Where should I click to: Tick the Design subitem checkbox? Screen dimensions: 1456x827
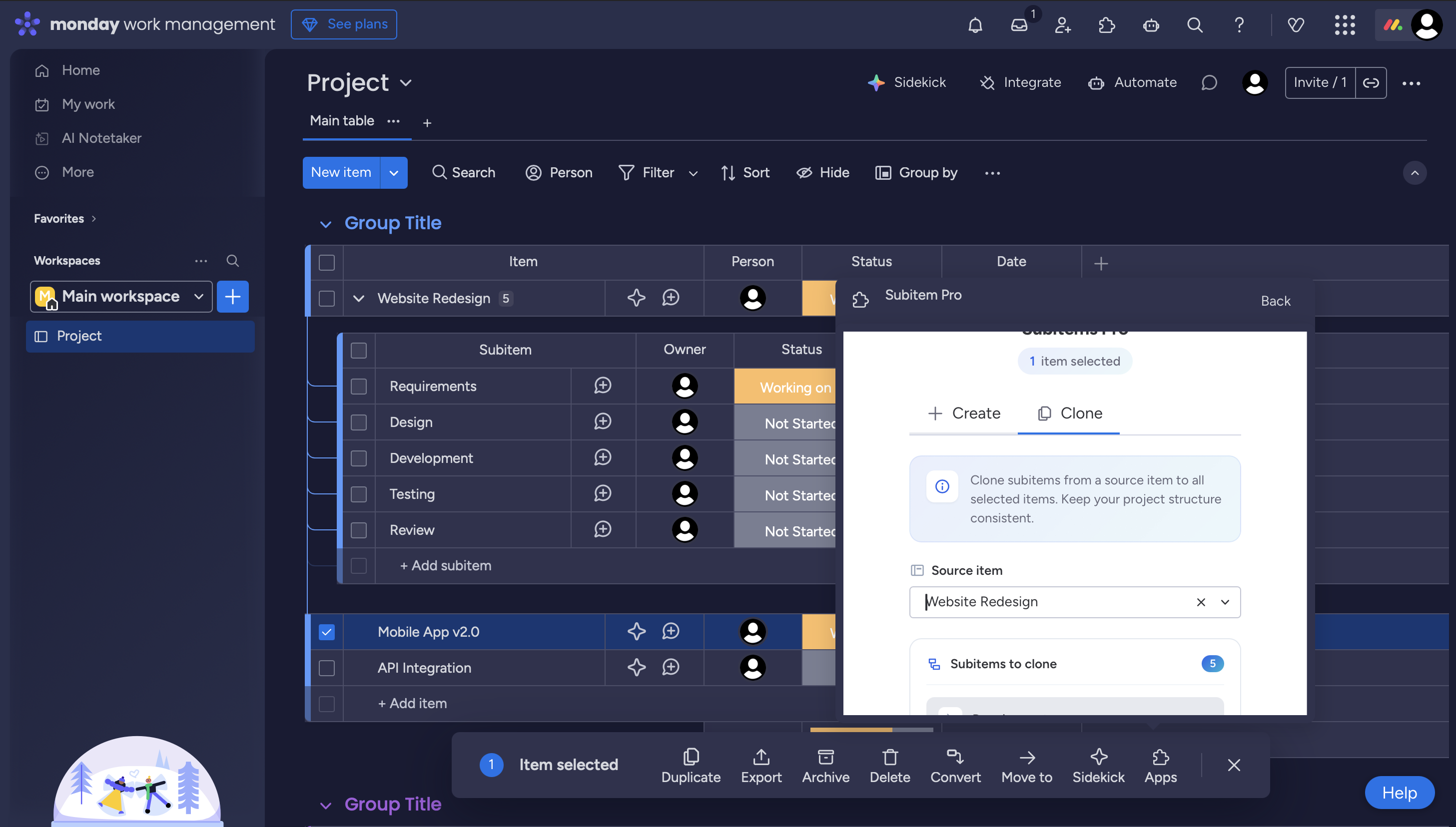[x=359, y=422]
